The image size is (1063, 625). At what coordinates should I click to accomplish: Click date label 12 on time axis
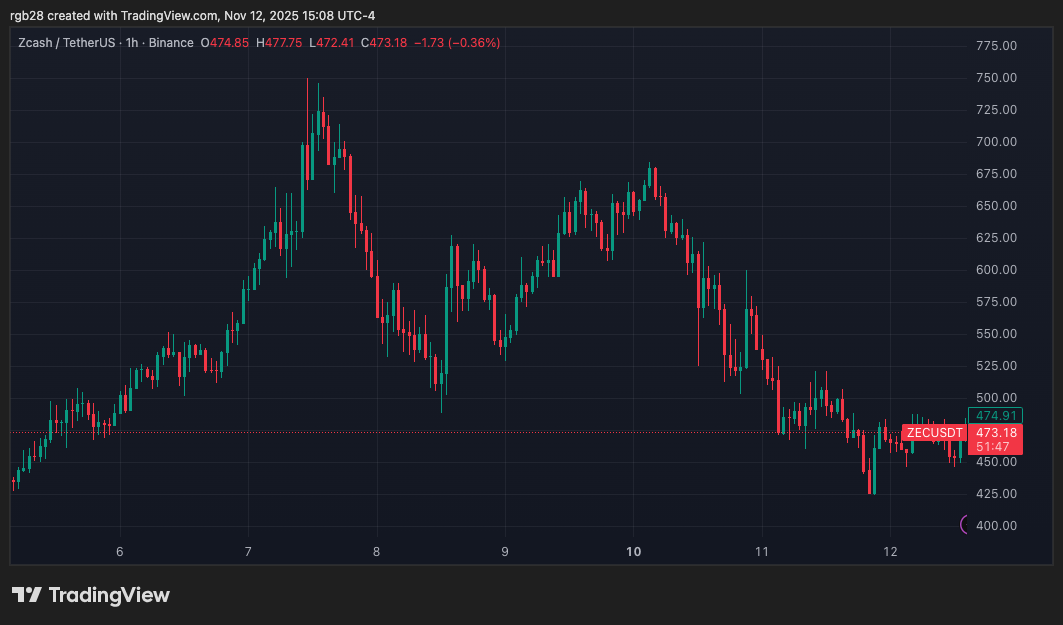tap(891, 551)
